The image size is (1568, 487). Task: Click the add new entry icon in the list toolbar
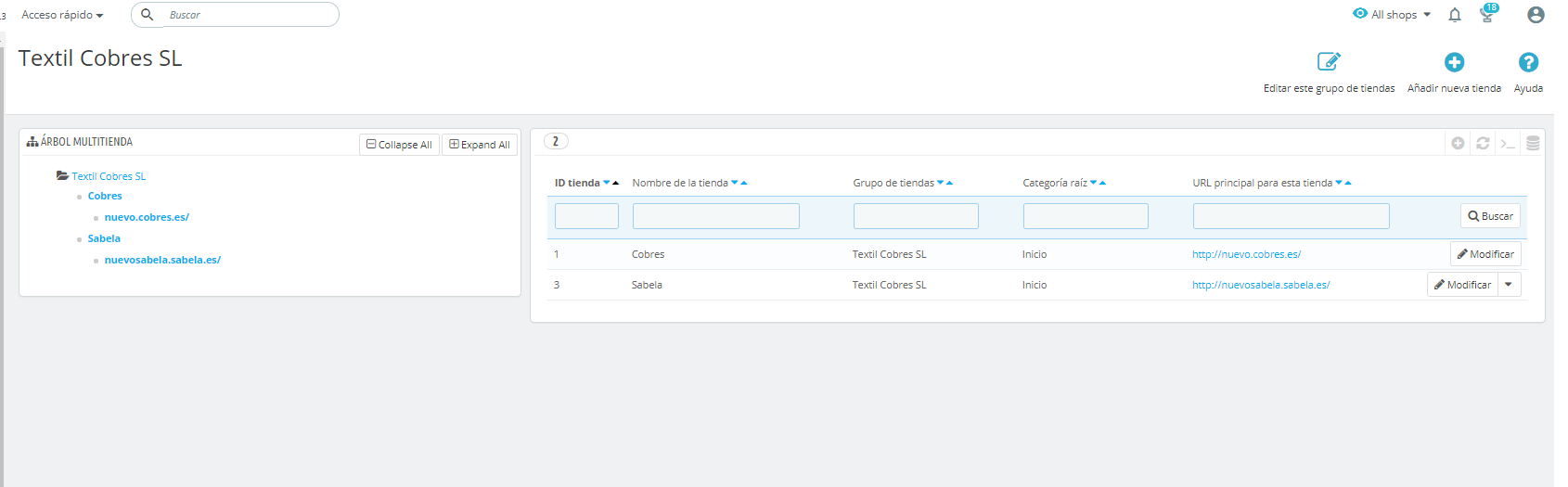[x=1458, y=143]
